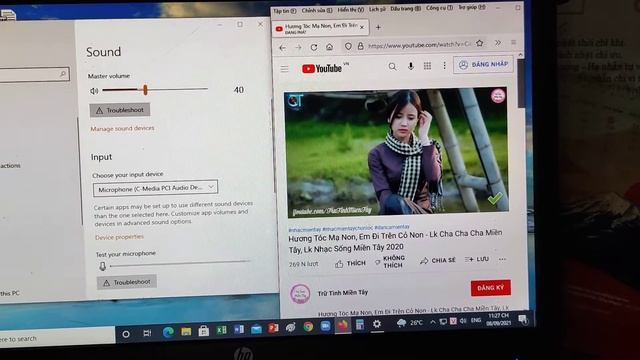Open Zoom from taskbar

[325, 326]
